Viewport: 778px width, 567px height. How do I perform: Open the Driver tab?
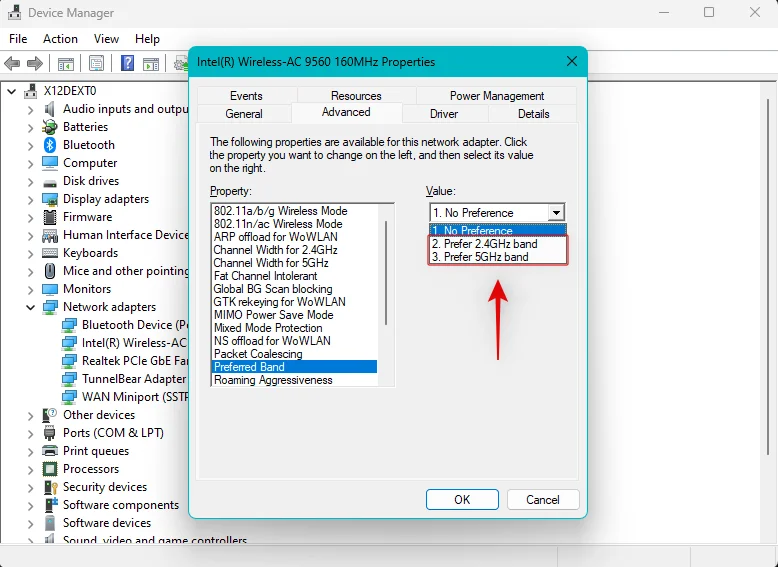pos(444,114)
